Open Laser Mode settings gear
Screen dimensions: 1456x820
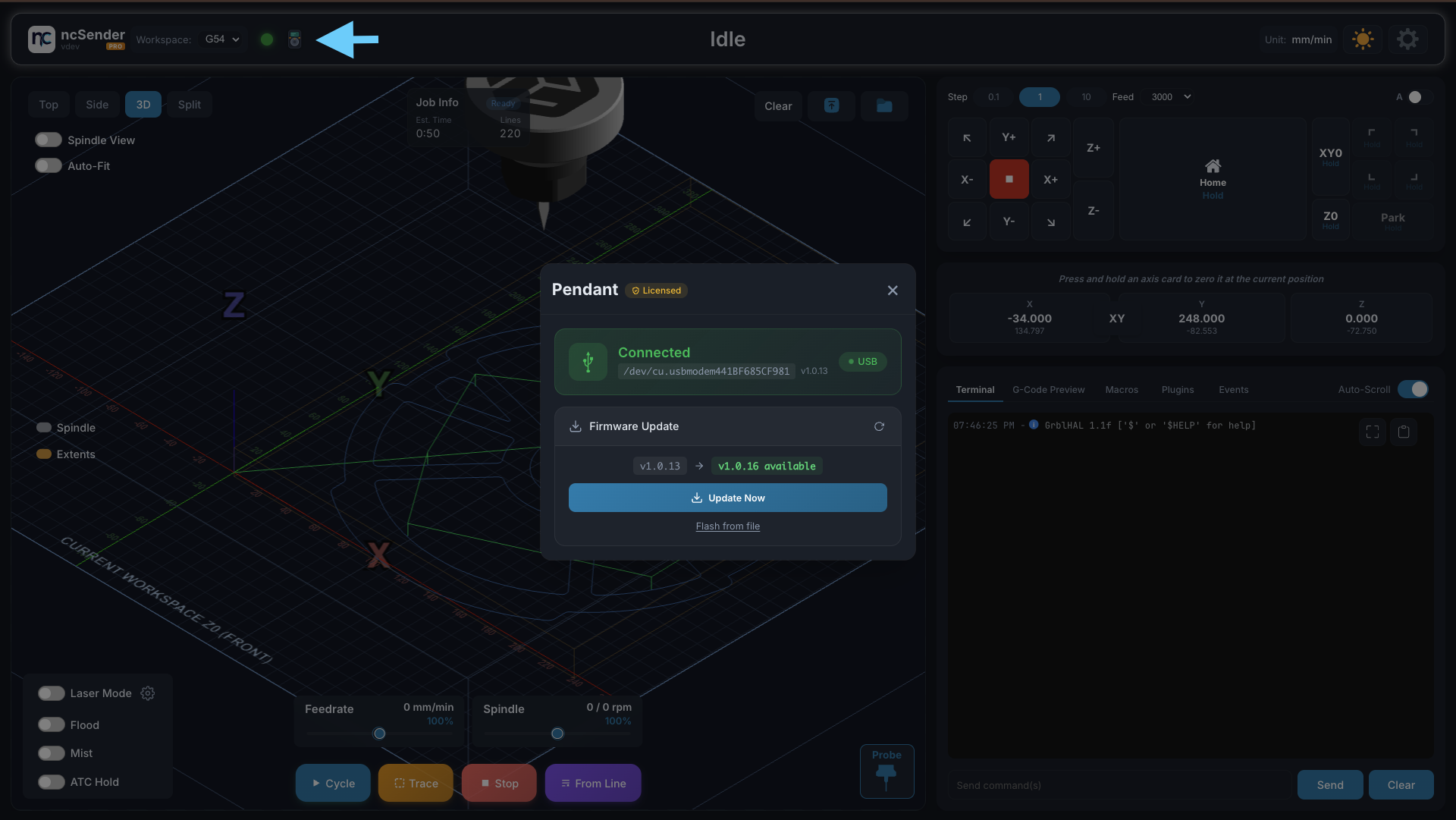[148, 693]
